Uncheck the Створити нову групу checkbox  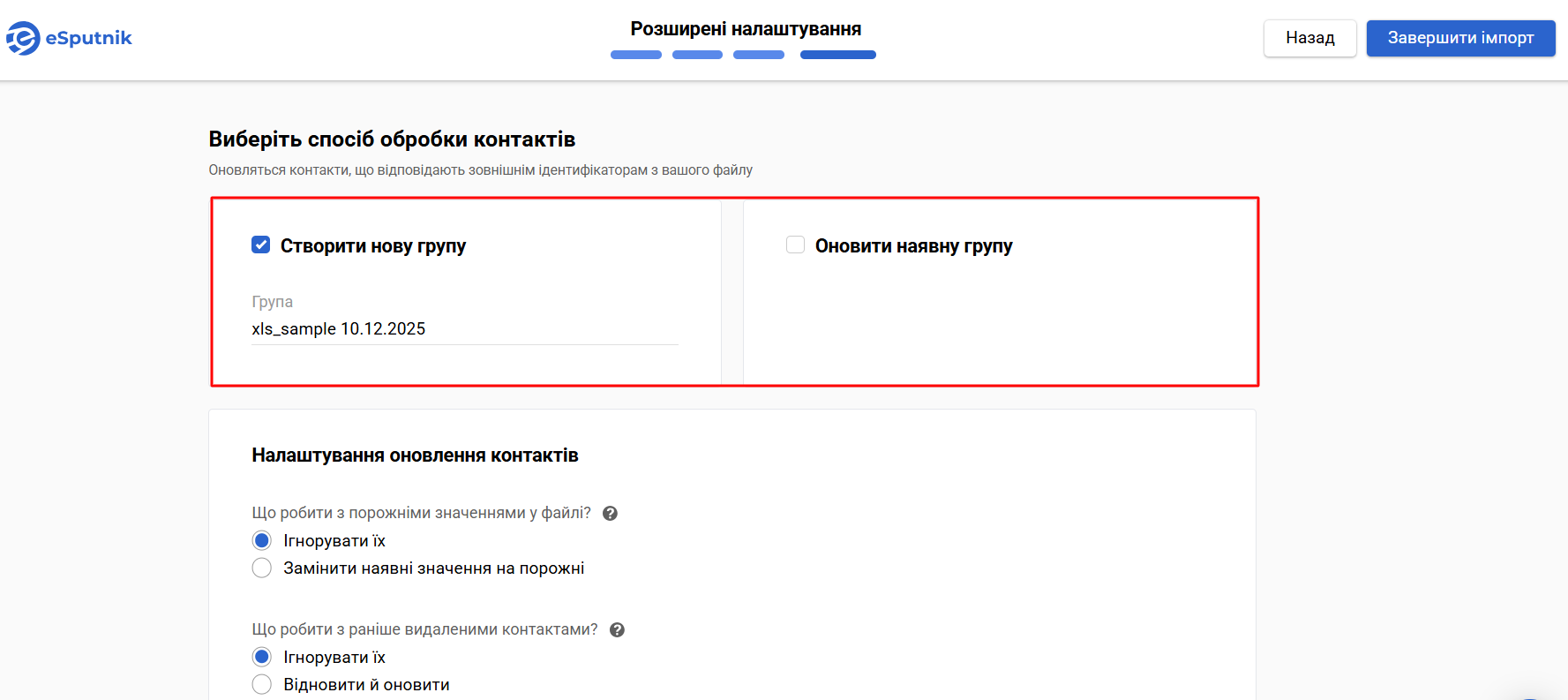point(260,245)
